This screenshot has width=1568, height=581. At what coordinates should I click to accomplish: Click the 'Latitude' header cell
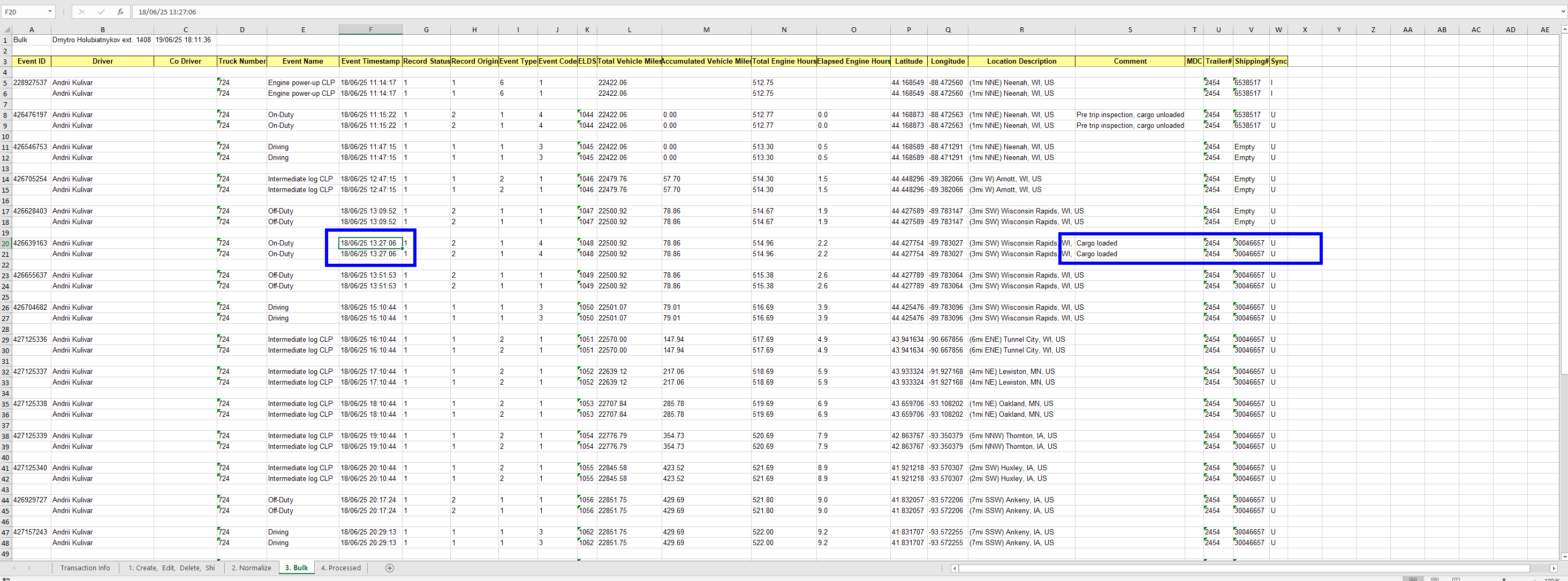pos(908,62)
